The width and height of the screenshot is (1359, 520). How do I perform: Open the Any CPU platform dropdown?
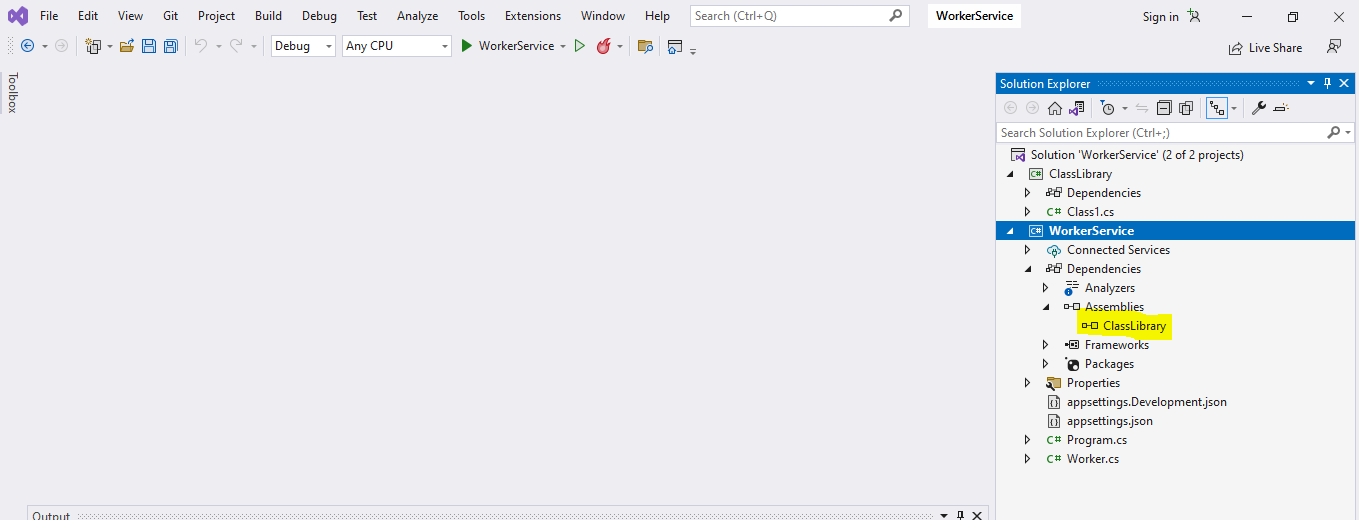(x=397, y=46)
